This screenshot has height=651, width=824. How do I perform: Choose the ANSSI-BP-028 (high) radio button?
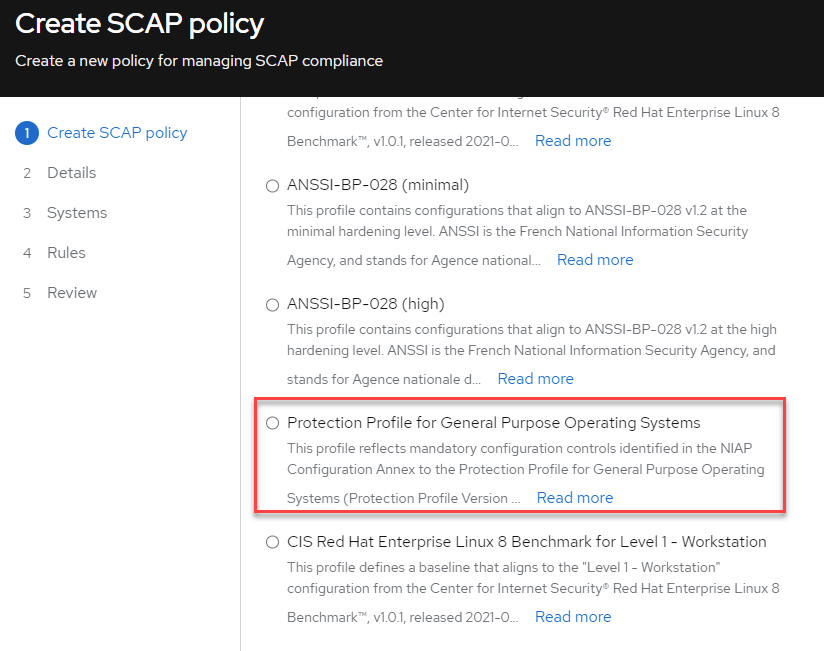(273, 305)
